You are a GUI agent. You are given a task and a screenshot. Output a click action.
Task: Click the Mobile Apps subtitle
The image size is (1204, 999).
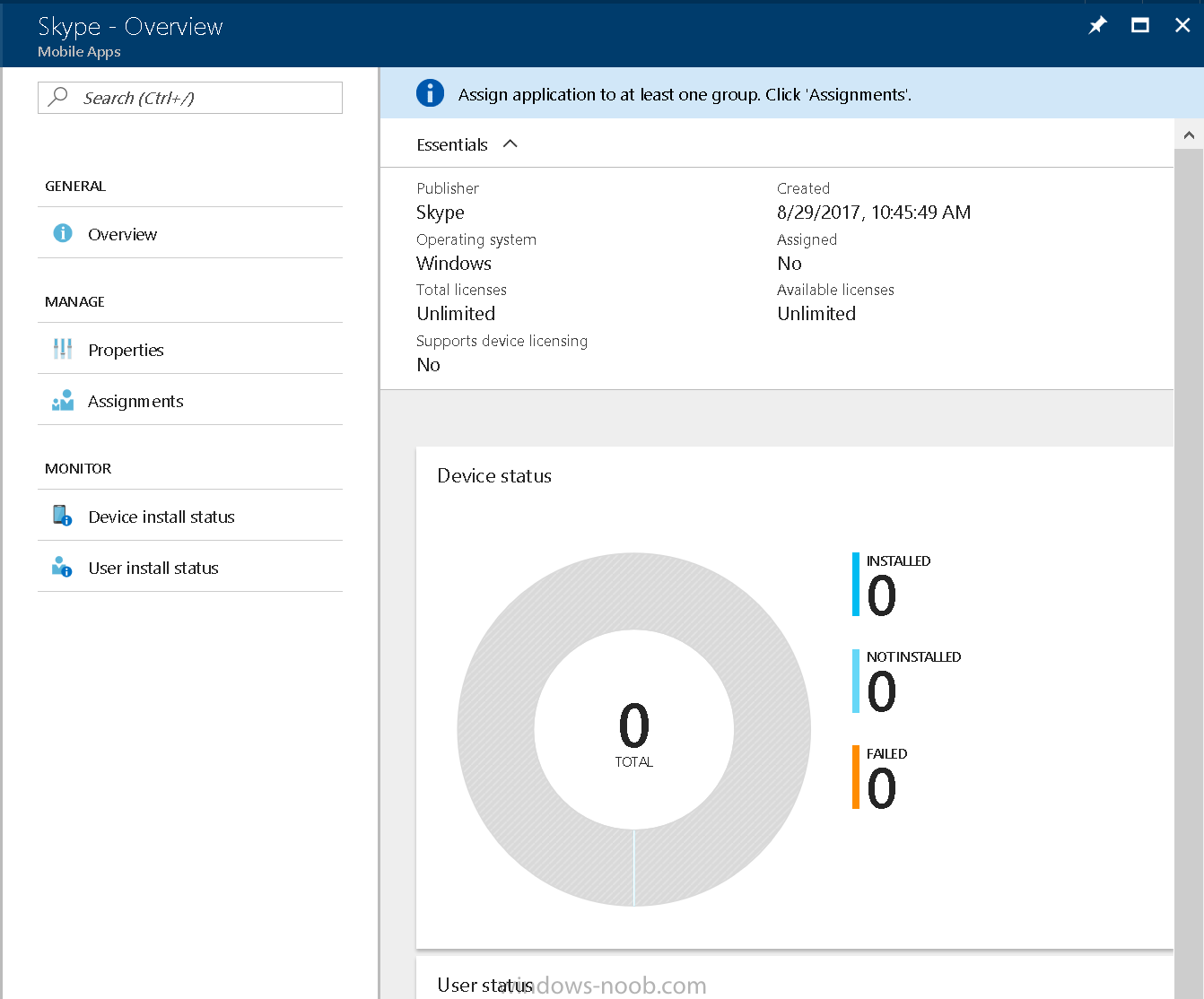click(79, 51)
